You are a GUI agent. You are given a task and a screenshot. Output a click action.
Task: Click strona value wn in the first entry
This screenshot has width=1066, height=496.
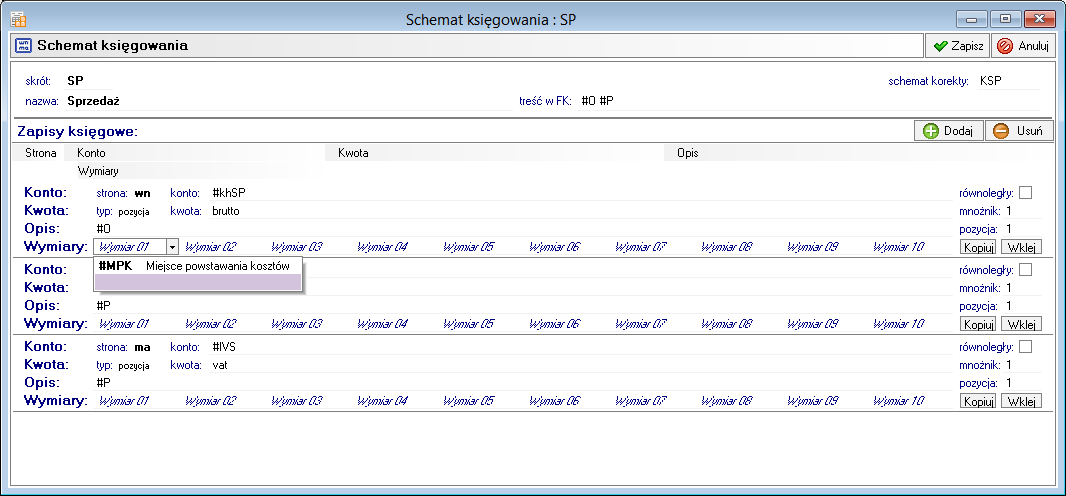coord(142,194)
